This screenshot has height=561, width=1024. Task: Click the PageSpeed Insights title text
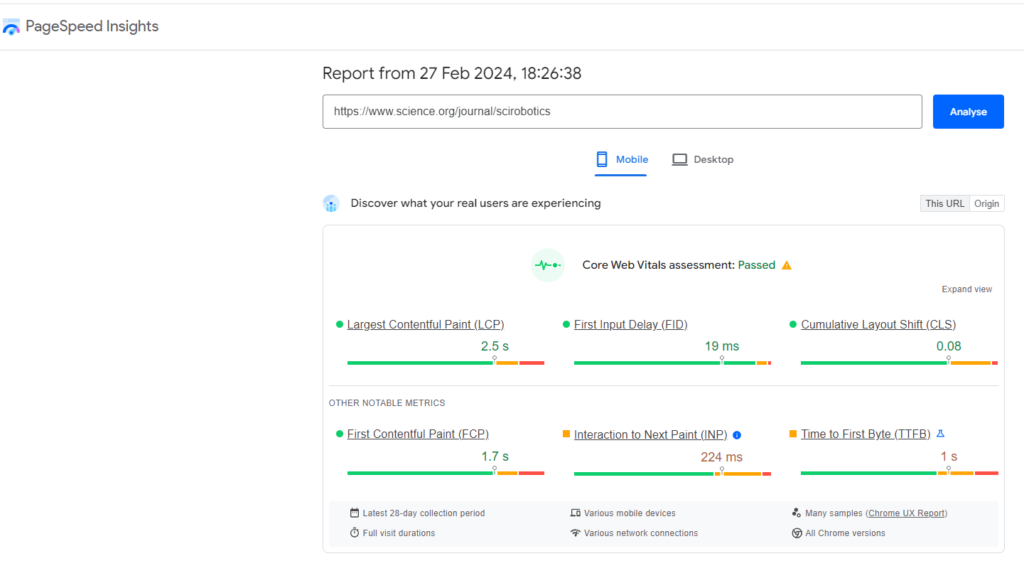click(91, 26)
